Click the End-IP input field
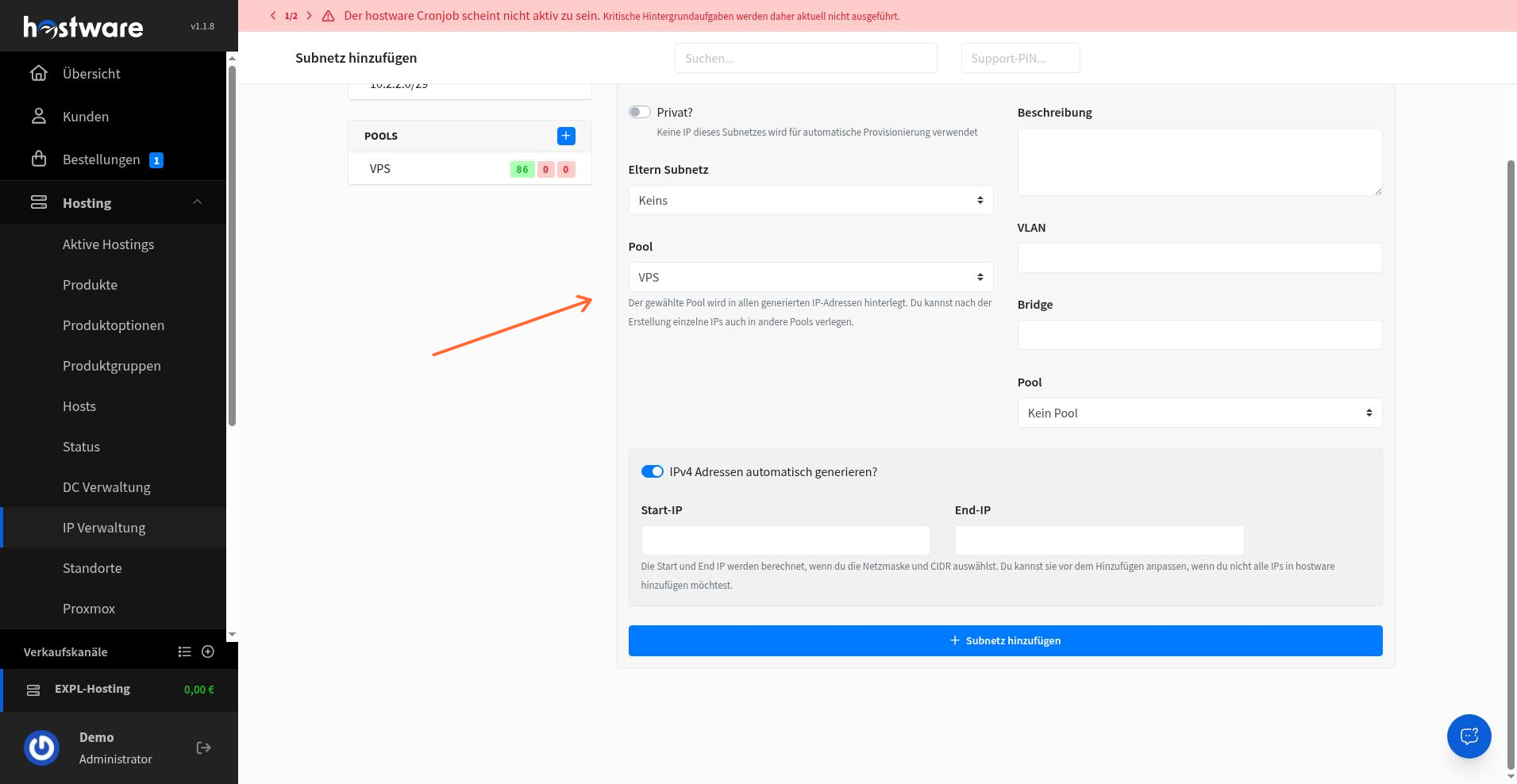 1099,540
